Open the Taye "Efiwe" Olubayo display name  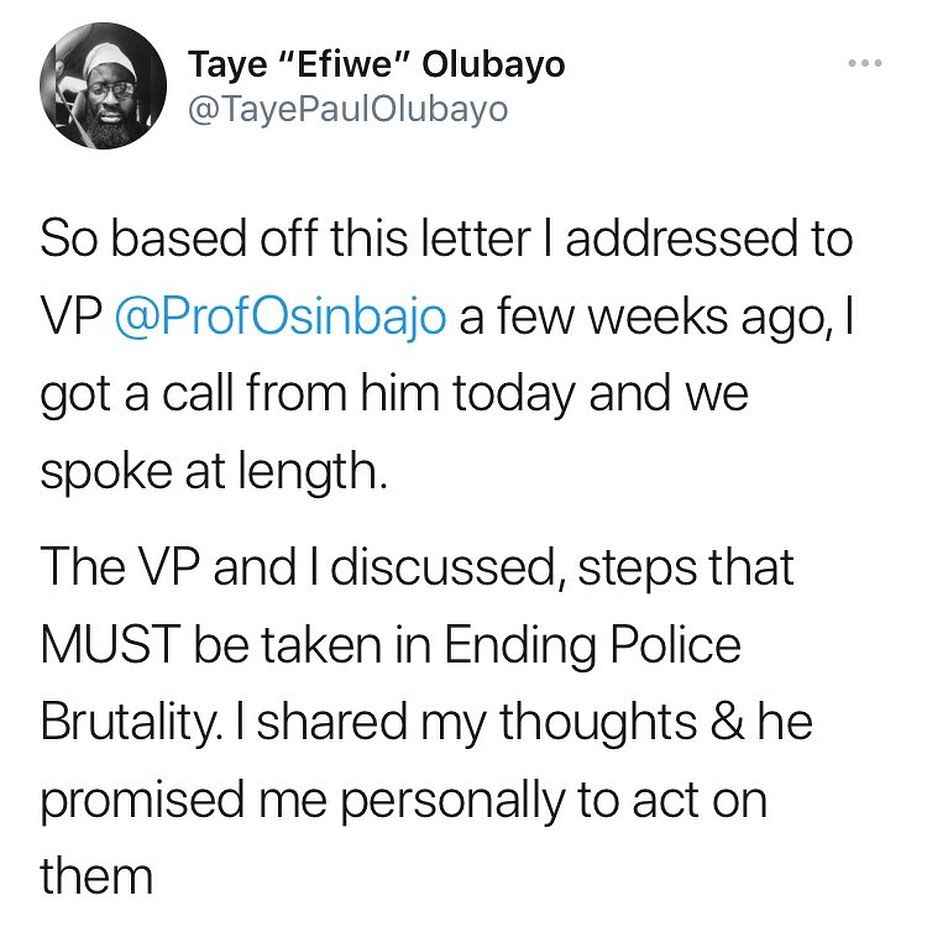pyautogui.click(x=377, y=64)
